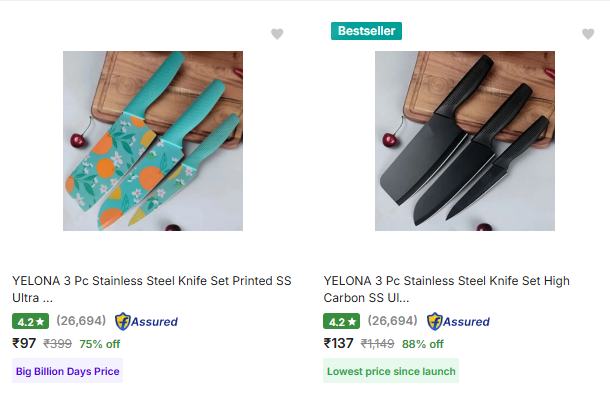Toggle wishlist heart on black knife set

(x=588, y=34)
